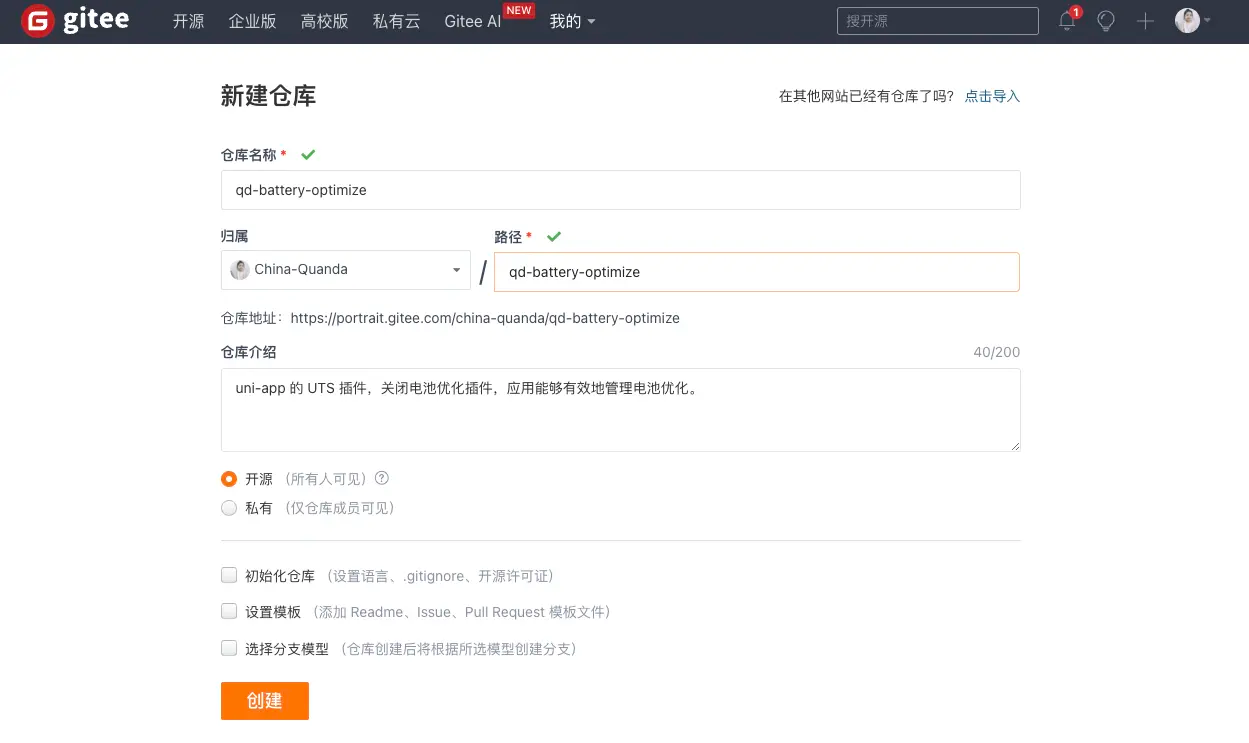1249x743 pixels.
Task: Select the 开源 visibility radio button
Action: point(228,478)
